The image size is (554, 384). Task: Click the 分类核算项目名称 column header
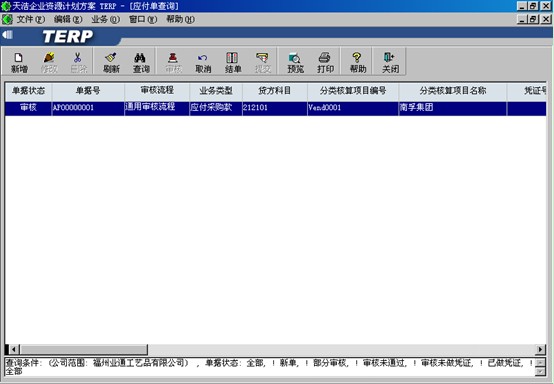453,91
